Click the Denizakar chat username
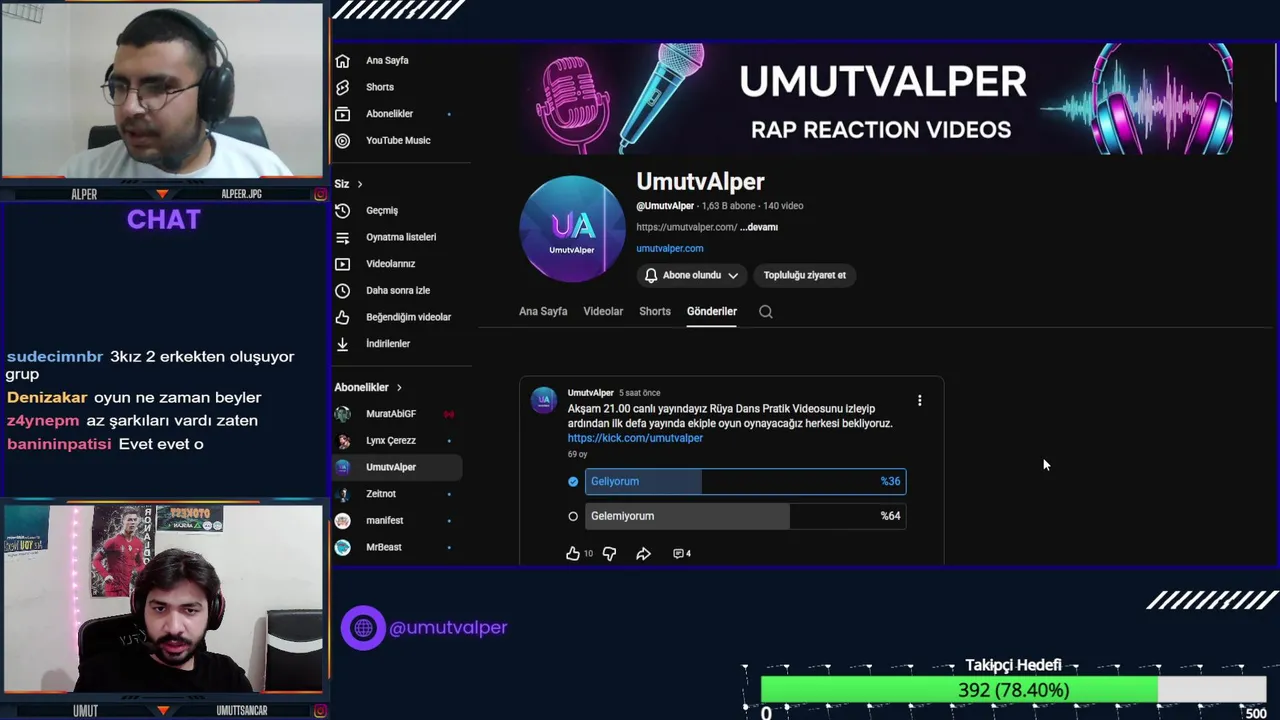Viewport: 1280px width, 720px height. (x=47, y=398)
